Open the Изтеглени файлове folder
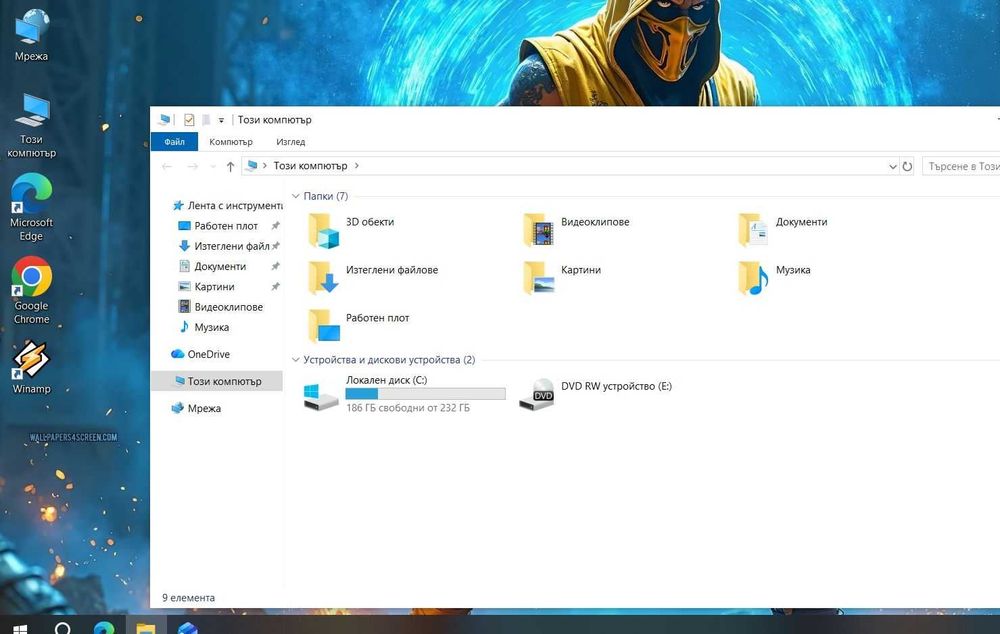The width and height of the screenshot is (1000, 634). [373, 277]
